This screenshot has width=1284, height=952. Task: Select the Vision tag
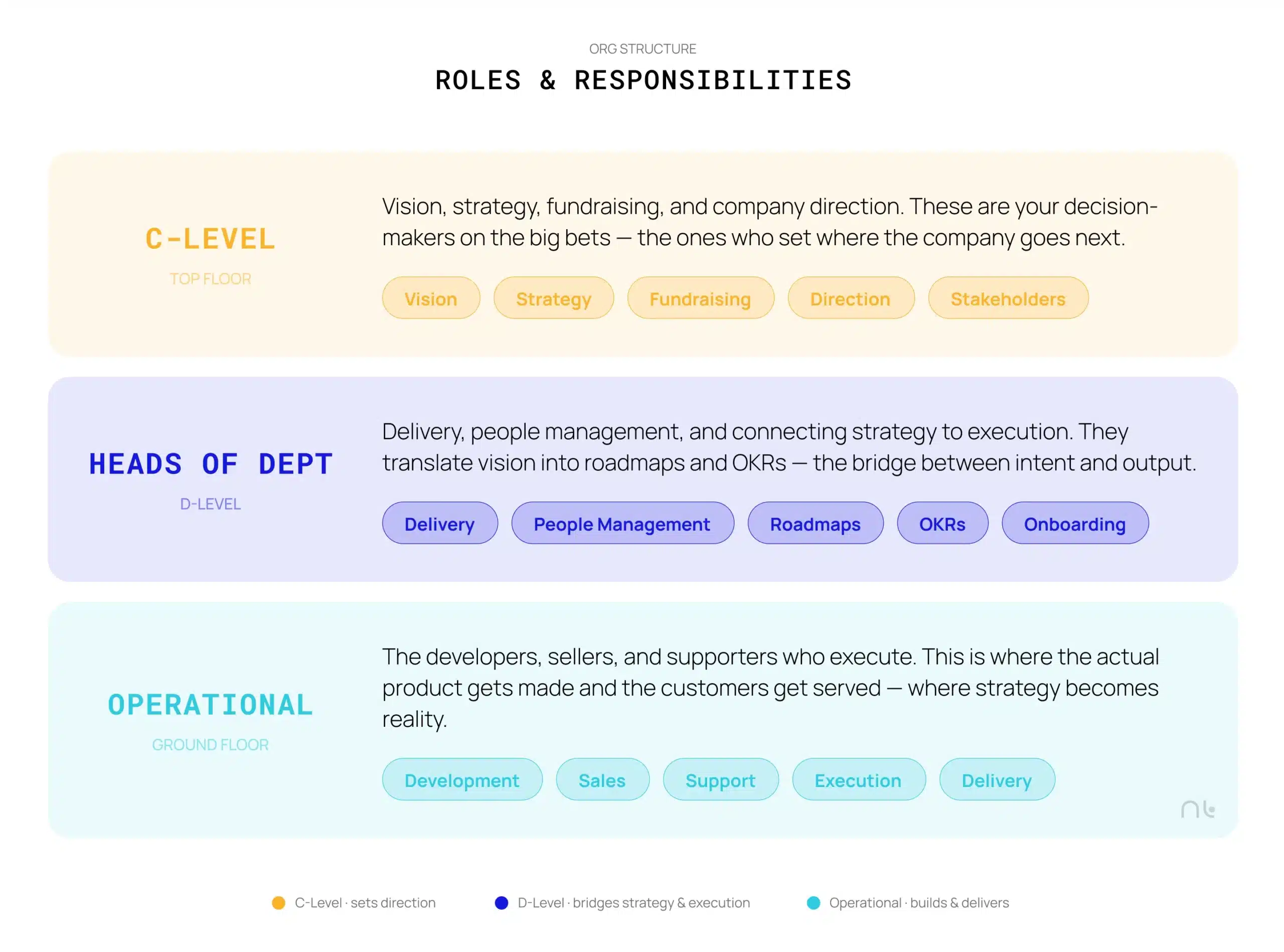click(431, 298)
